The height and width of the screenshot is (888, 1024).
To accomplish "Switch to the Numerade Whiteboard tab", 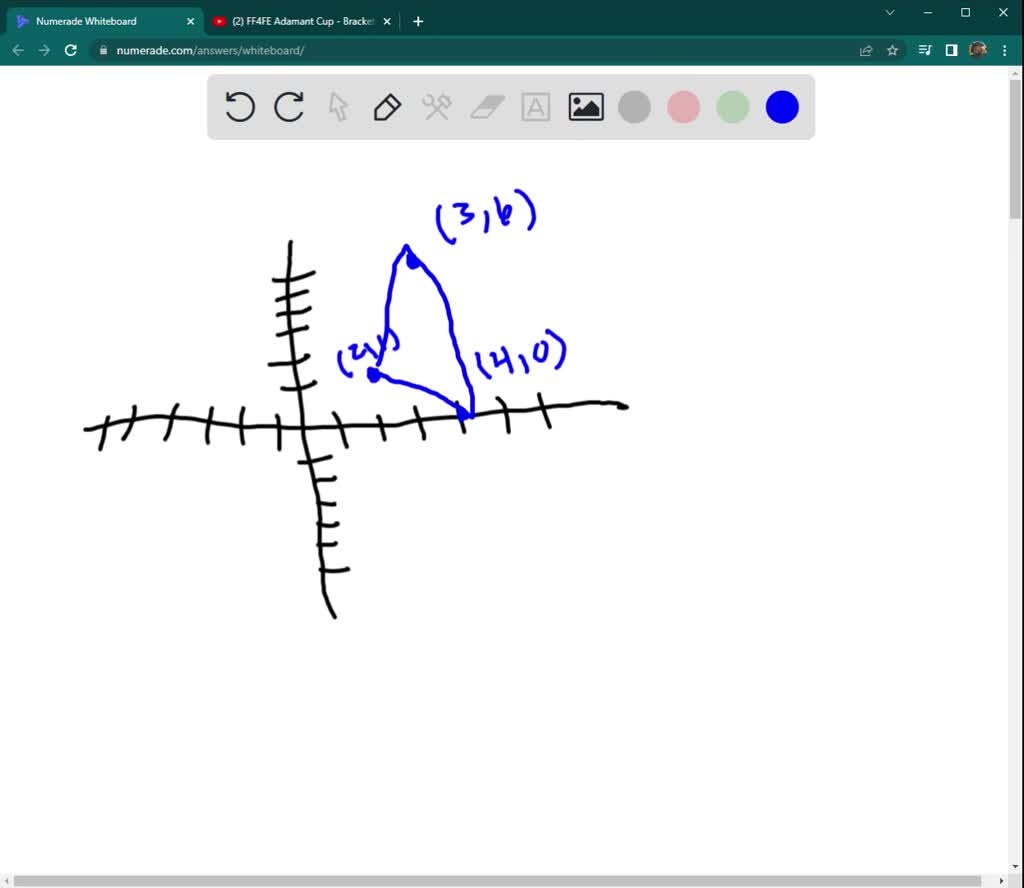I will (100, 20).
